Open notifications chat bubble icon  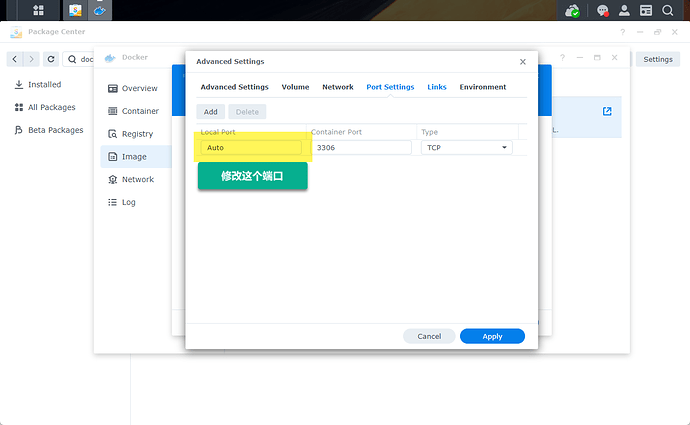point(602,11)
